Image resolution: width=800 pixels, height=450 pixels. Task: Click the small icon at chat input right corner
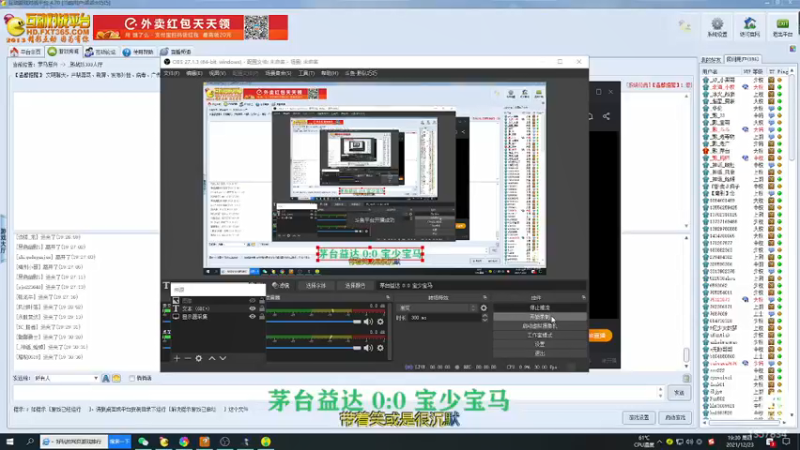[x=686, y=378]
